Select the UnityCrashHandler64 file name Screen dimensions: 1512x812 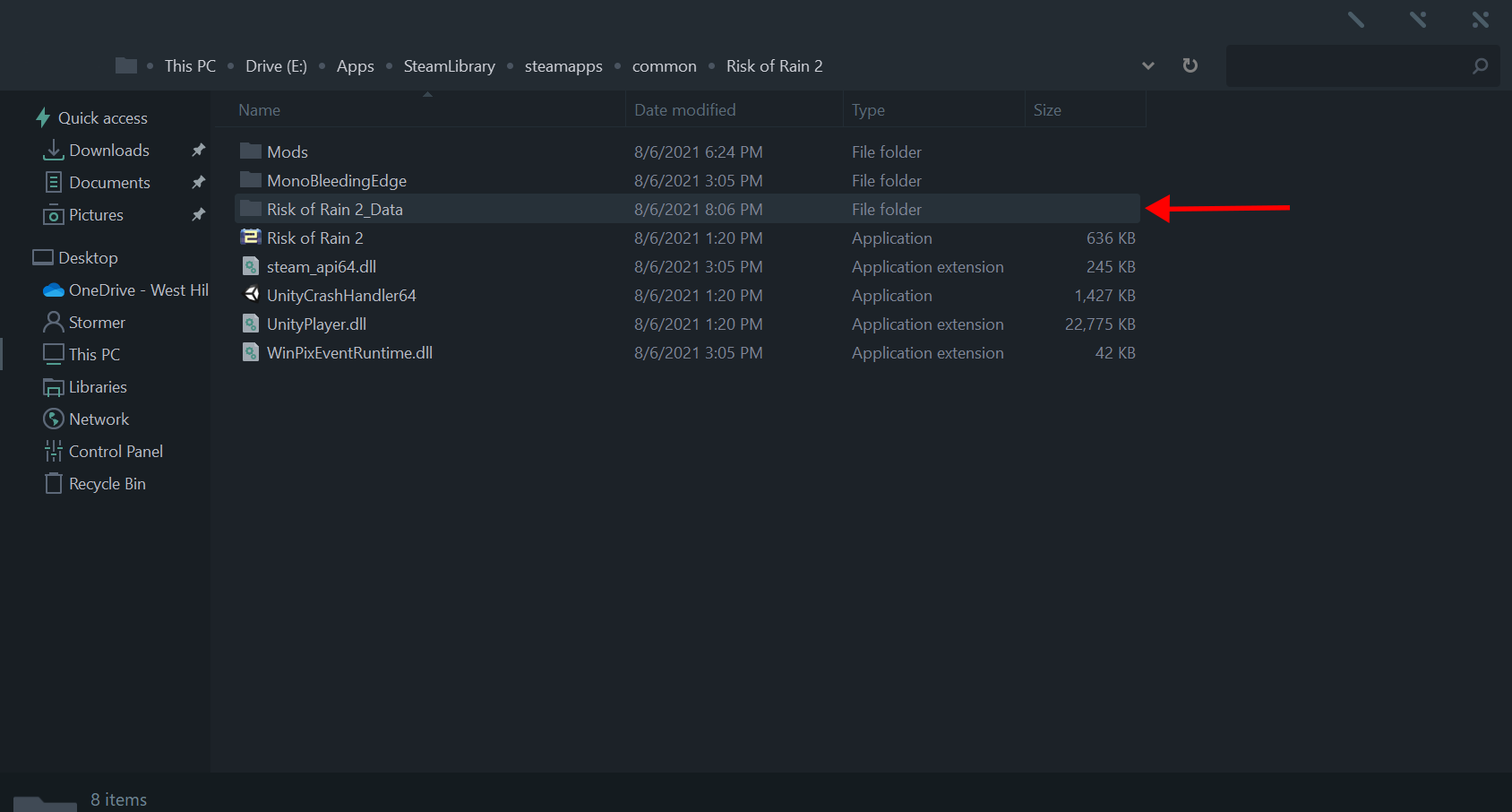(x=341, y=296)
